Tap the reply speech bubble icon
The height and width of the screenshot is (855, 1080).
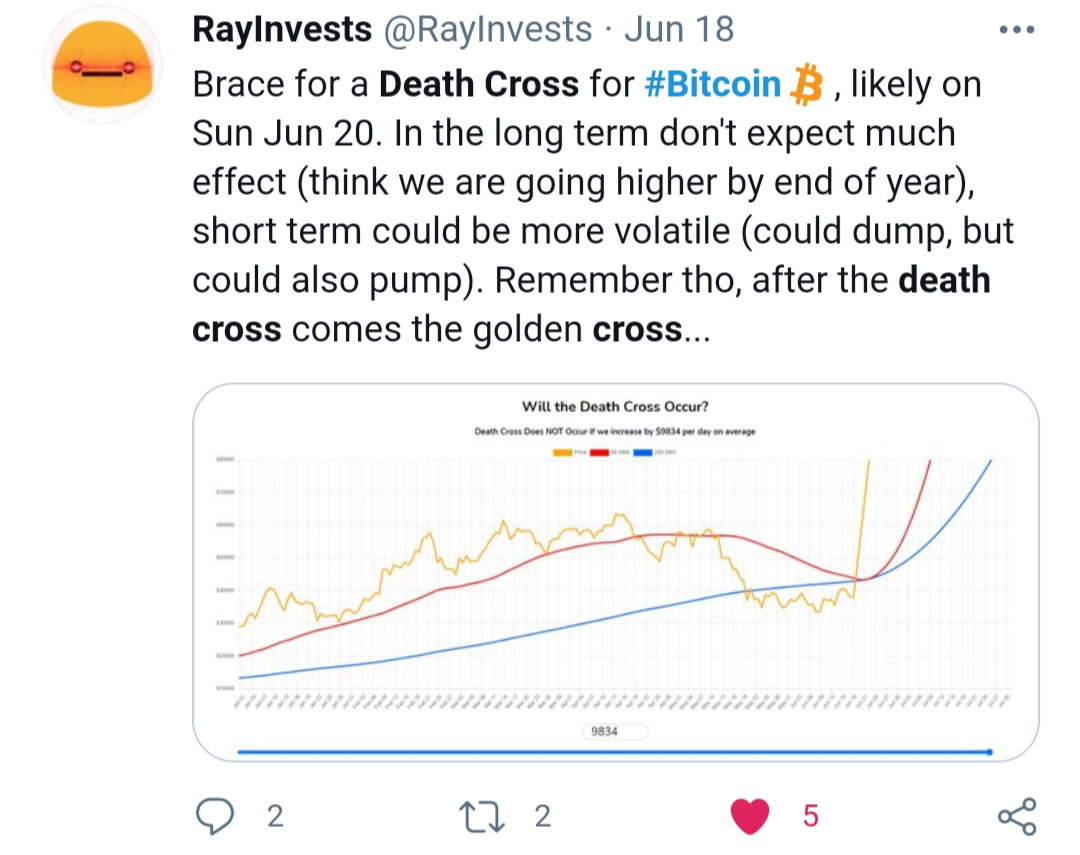215,816
